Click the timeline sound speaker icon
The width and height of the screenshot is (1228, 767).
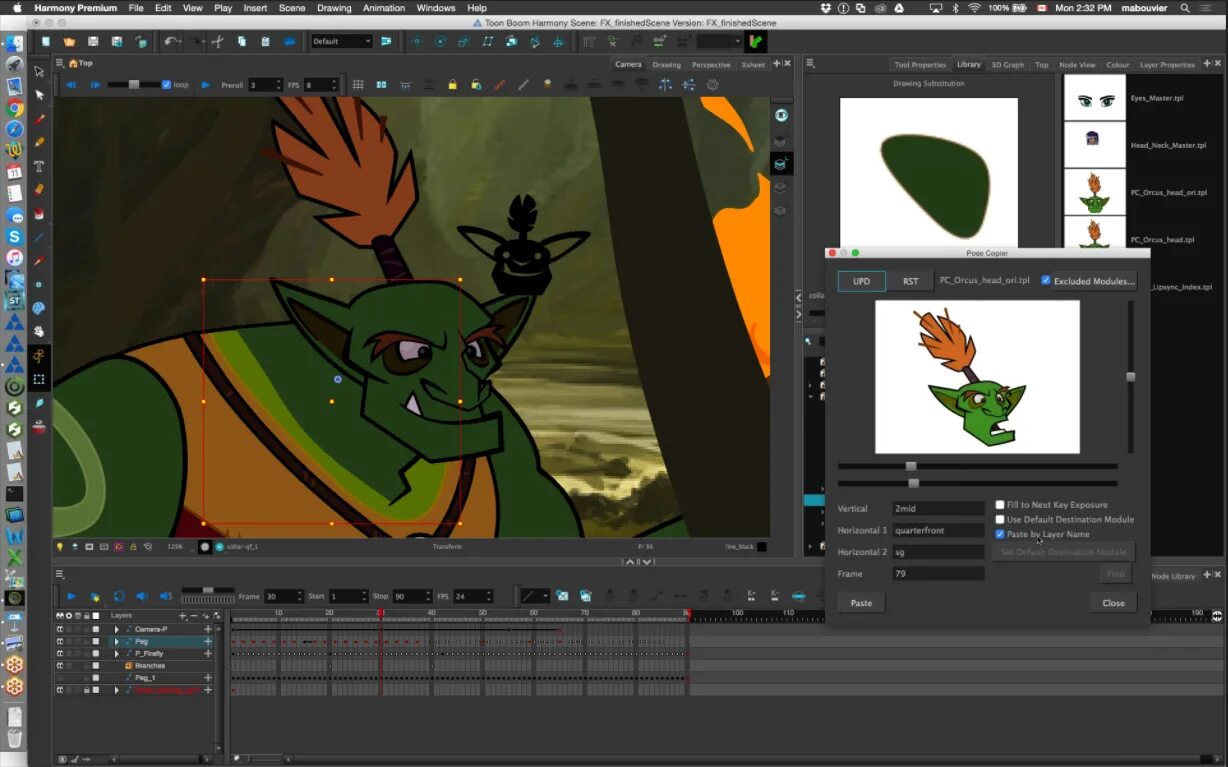point(141,596)
